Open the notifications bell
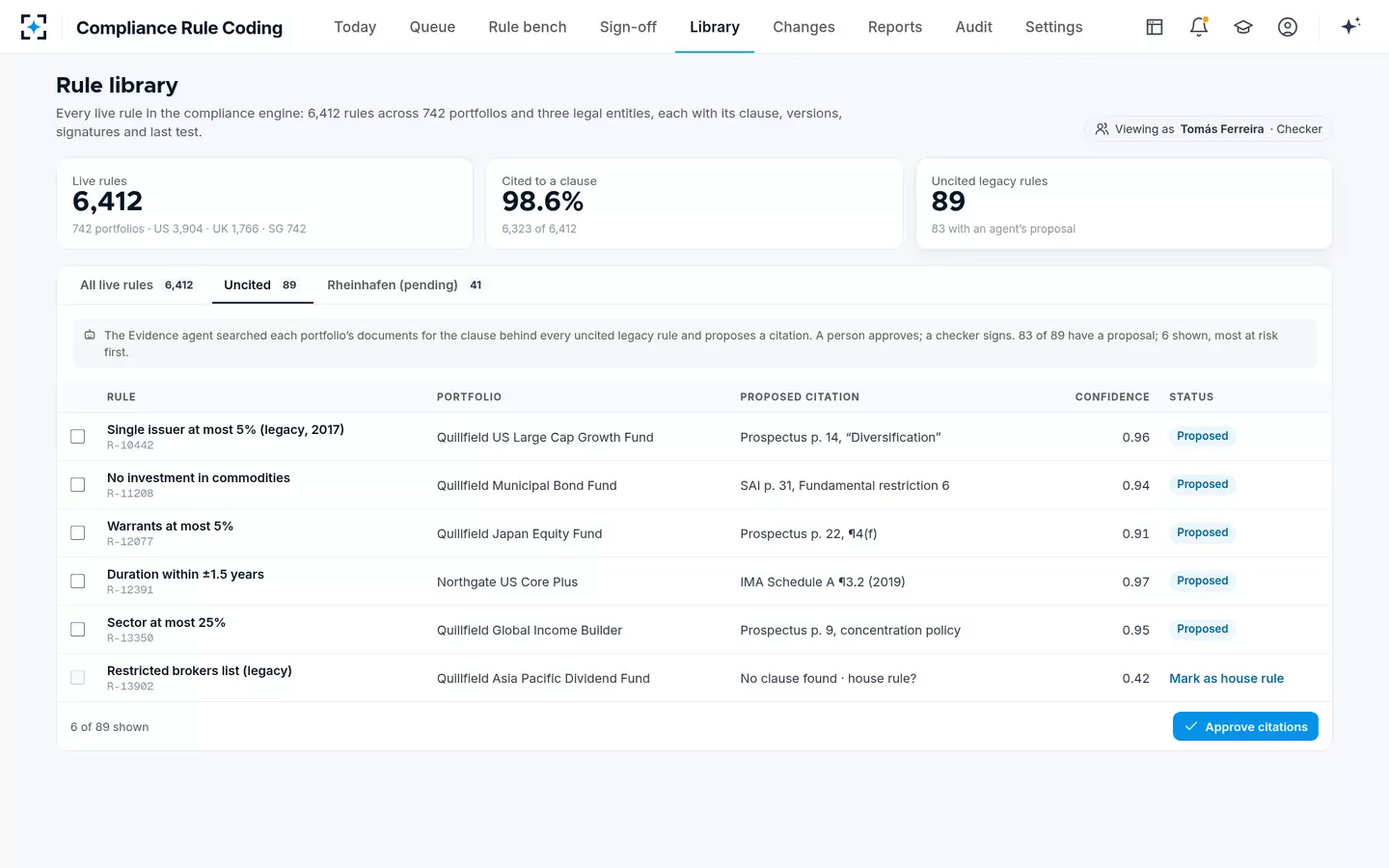The height and width of the screenshot is (868, 1389). point(1199,27)
